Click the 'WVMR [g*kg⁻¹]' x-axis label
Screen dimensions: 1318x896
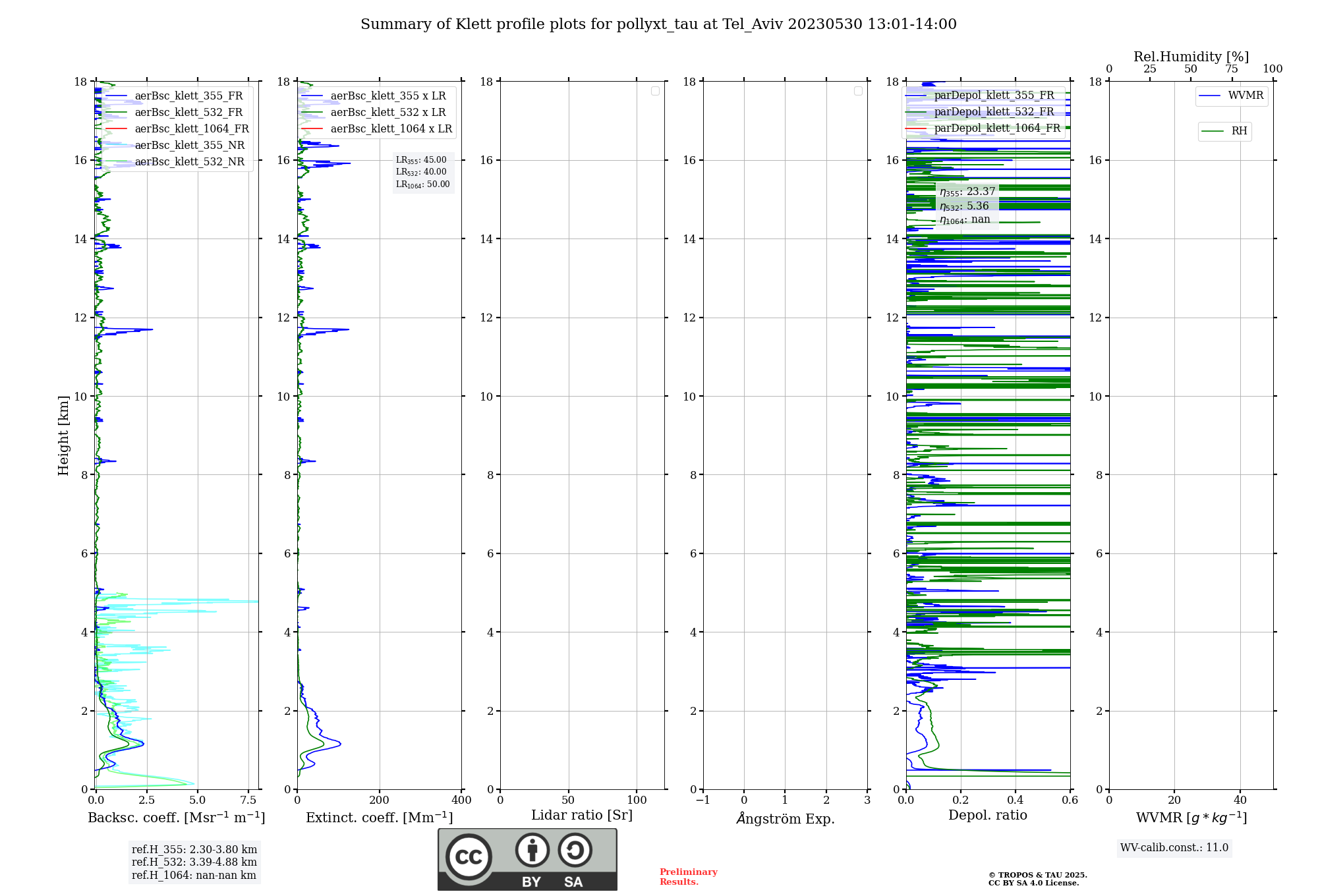pyautogui.click(x=1191, y=818)
